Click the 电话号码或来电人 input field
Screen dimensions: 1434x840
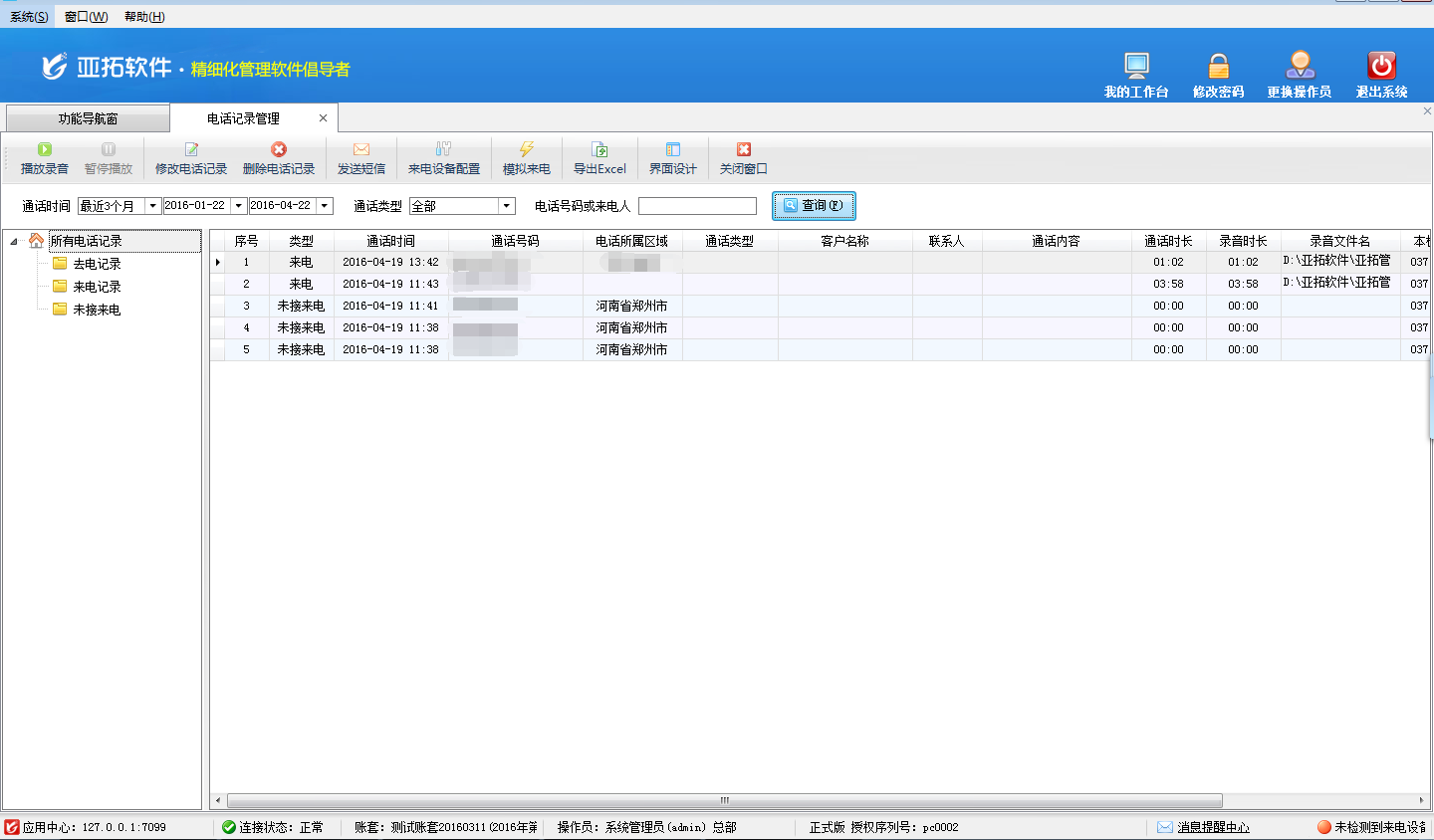pyautogui.click(x=697, y=206)
